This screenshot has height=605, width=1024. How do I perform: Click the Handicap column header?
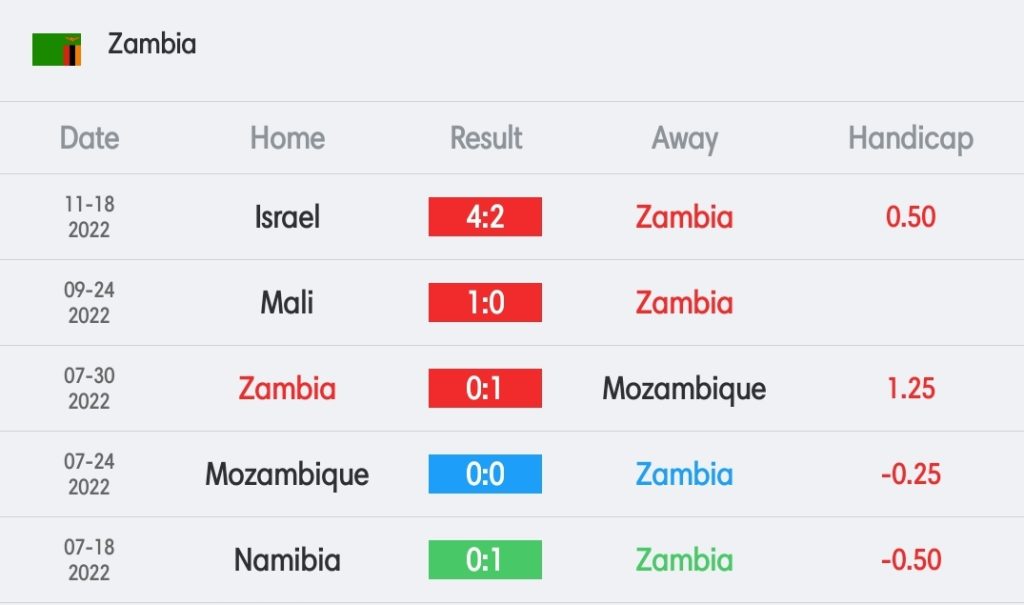(911, 139)
